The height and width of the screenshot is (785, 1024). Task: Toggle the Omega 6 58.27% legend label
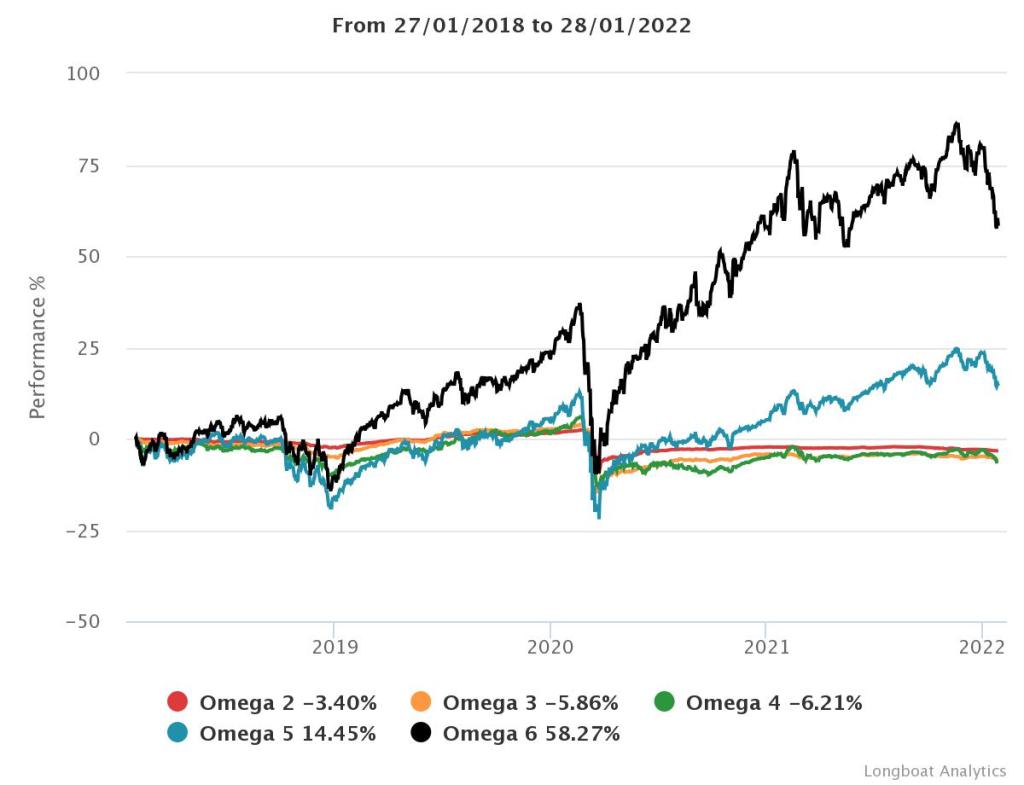pyautogui.click(x=531, y=734)
